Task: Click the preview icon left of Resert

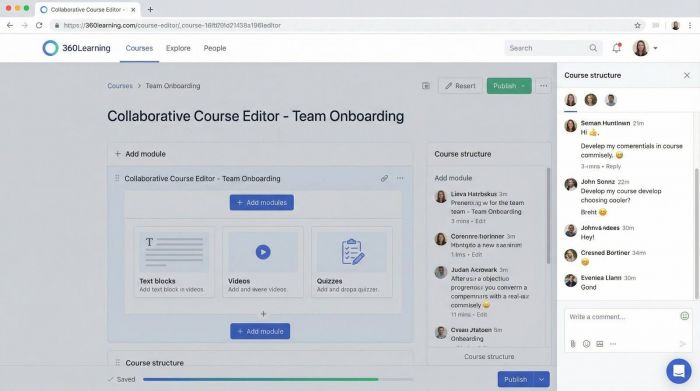Action: (426, 86)
